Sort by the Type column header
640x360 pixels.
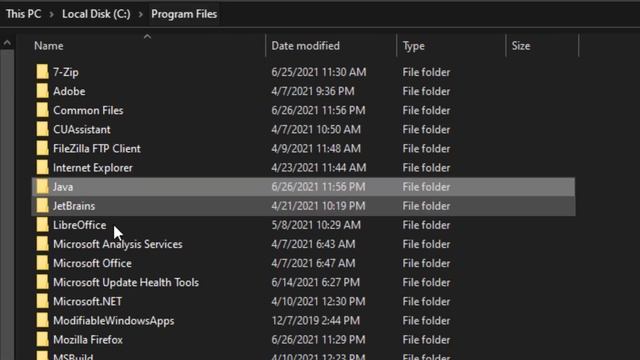pyautogui.click(x=413, y=46)
